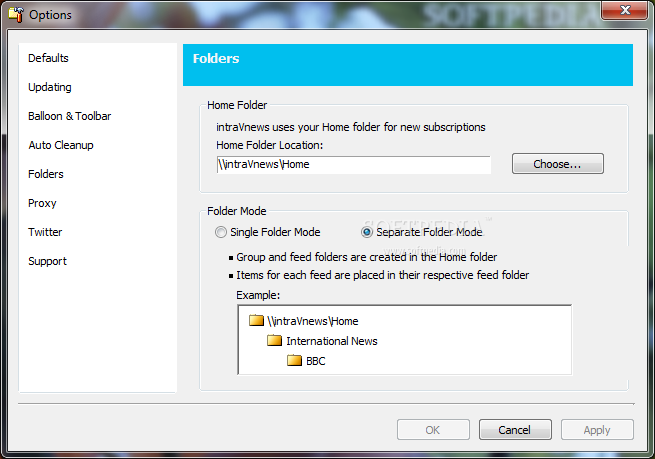Click 'intraVnews uses your Home folder' text

pos(351,127)
